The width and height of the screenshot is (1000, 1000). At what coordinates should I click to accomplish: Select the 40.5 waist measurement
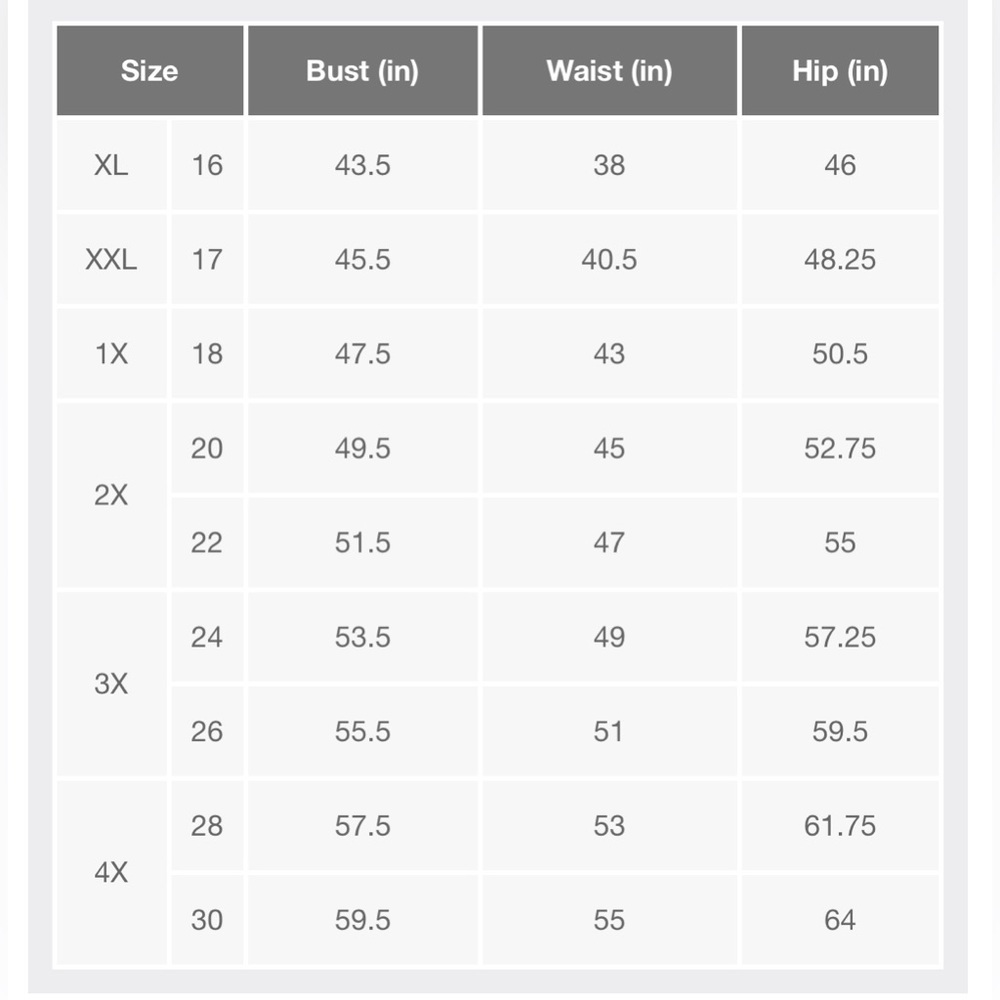pyautogui.click(x=609, y=260)
